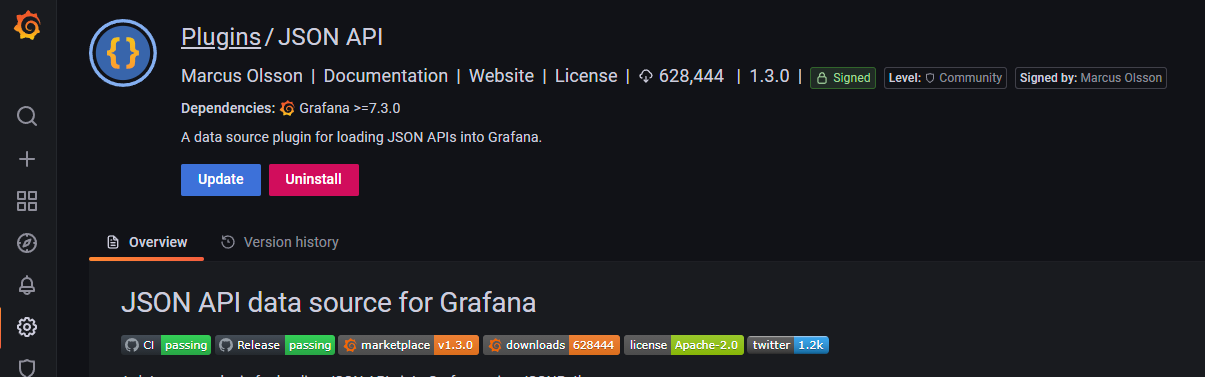
Task: Click the 628,444 downloads count
Action: [691, 76]
